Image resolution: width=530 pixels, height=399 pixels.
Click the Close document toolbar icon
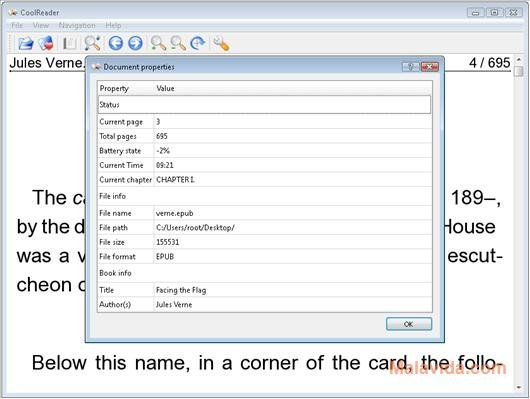point(46,43)
